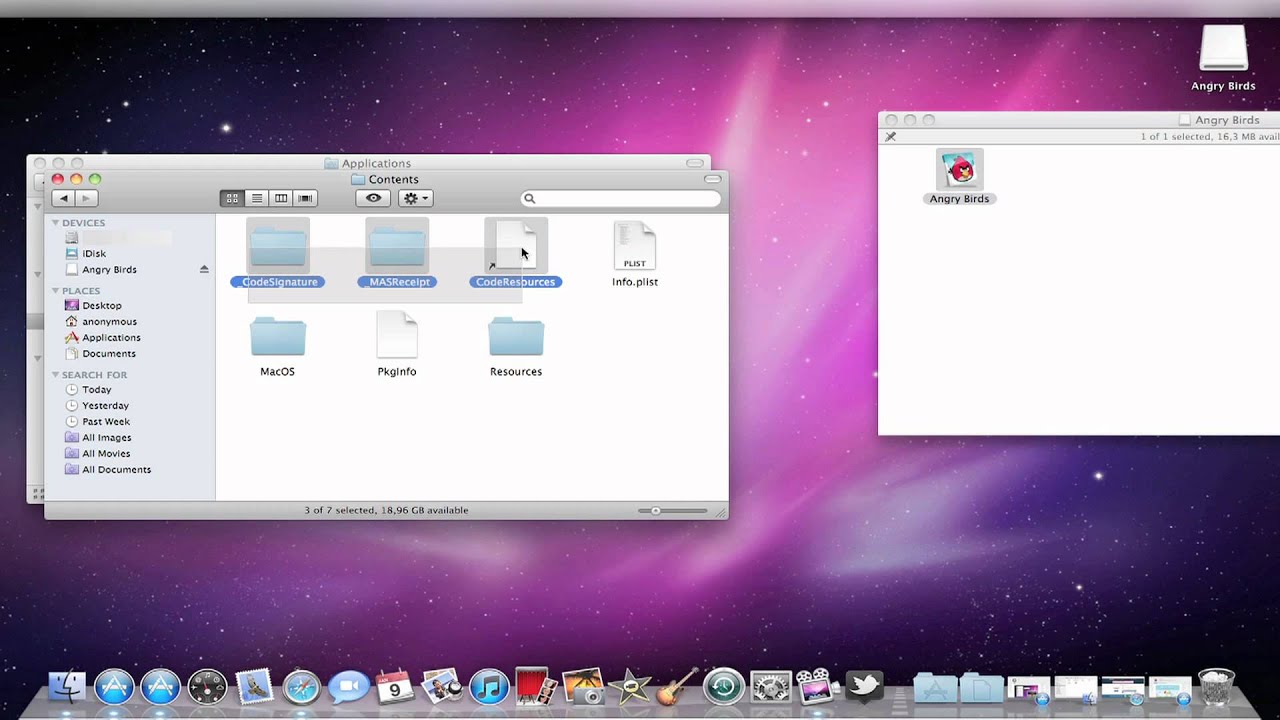Open Quick Look with the eye button
Image resolution: width=1280 pixels, height=720 pixels.
[x=374, y=199]
